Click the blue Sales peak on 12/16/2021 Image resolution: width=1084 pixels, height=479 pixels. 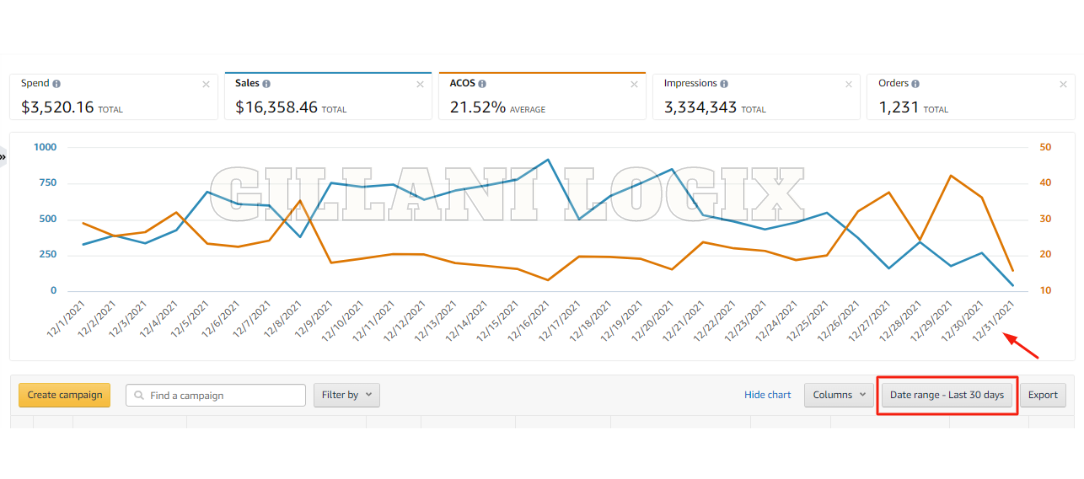point(547,160)
